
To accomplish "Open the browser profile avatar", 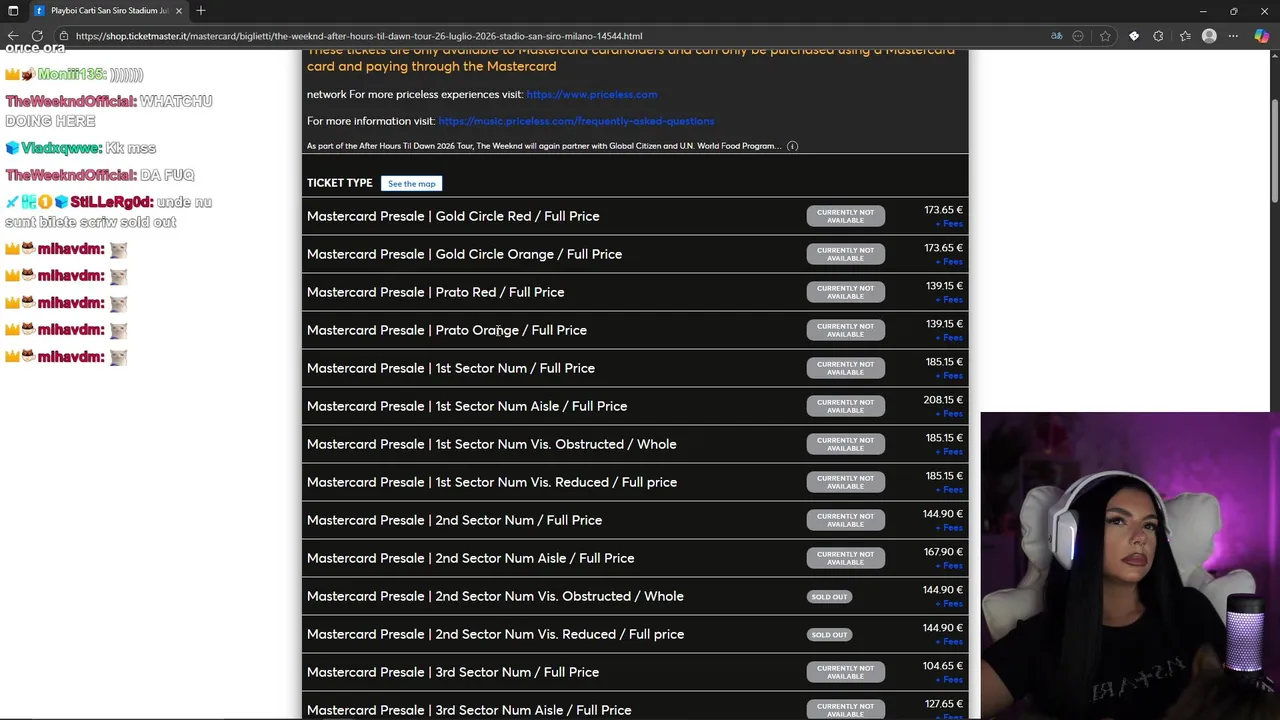I will tap(1209, 36).
